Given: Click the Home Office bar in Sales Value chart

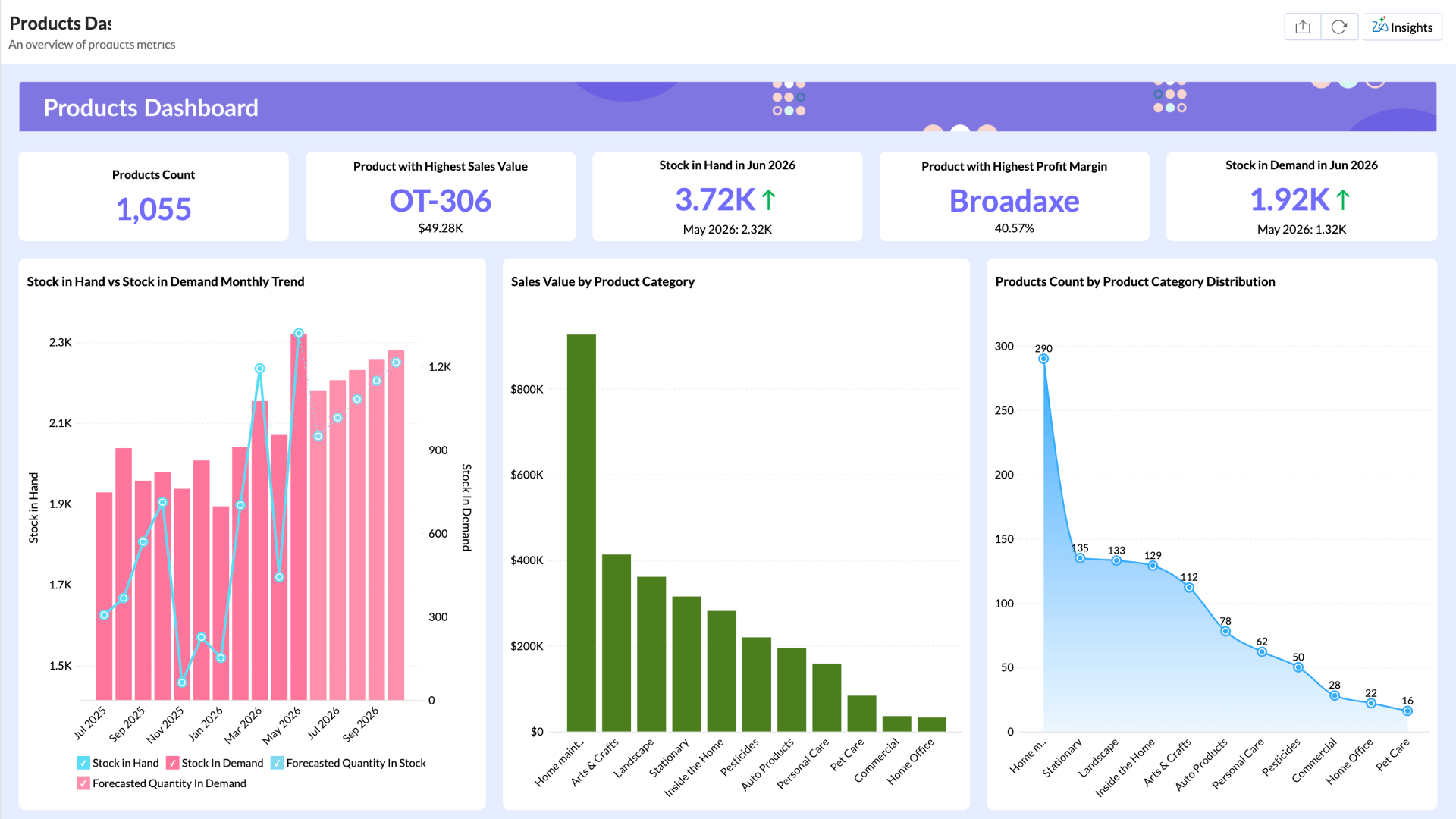Looking at the screenshot, I should (x=931, y=725).
